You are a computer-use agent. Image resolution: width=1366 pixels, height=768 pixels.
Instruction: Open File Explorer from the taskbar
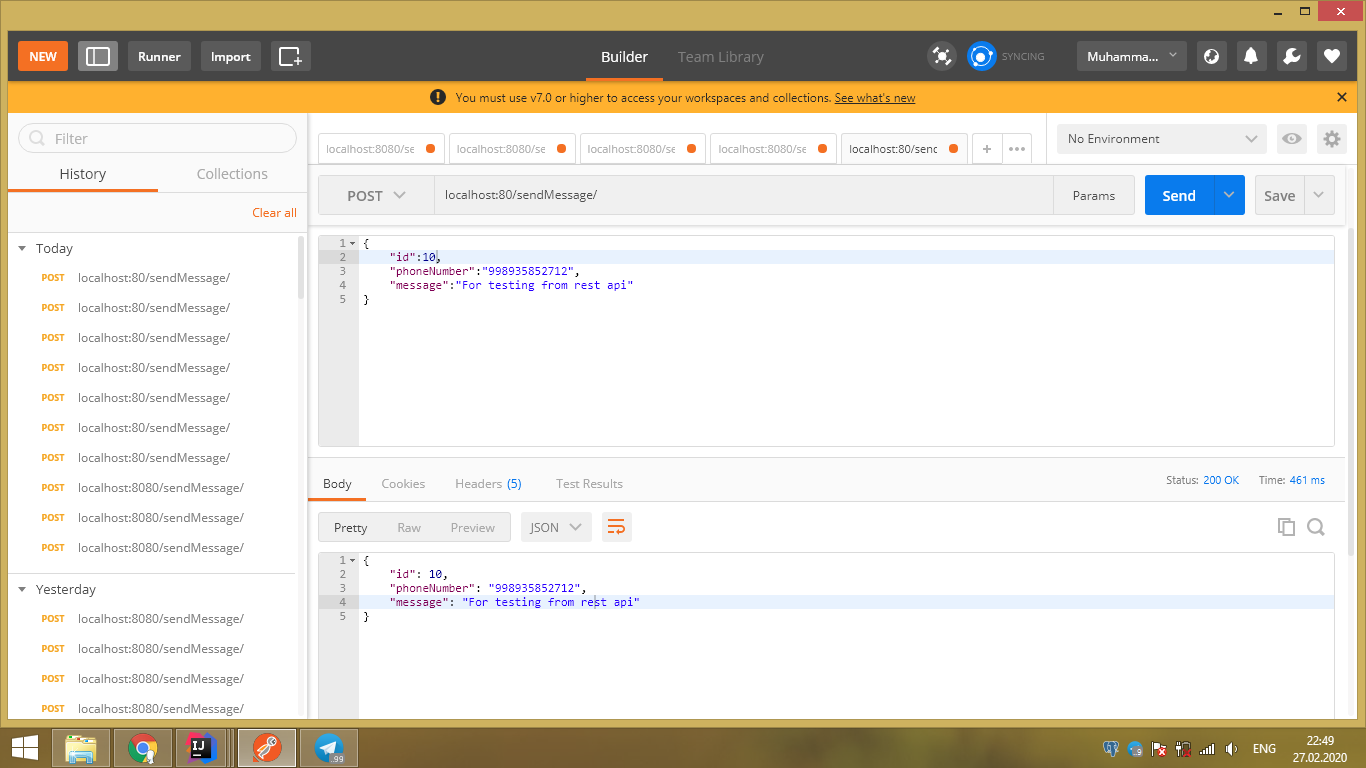click(x=81, y=748)
